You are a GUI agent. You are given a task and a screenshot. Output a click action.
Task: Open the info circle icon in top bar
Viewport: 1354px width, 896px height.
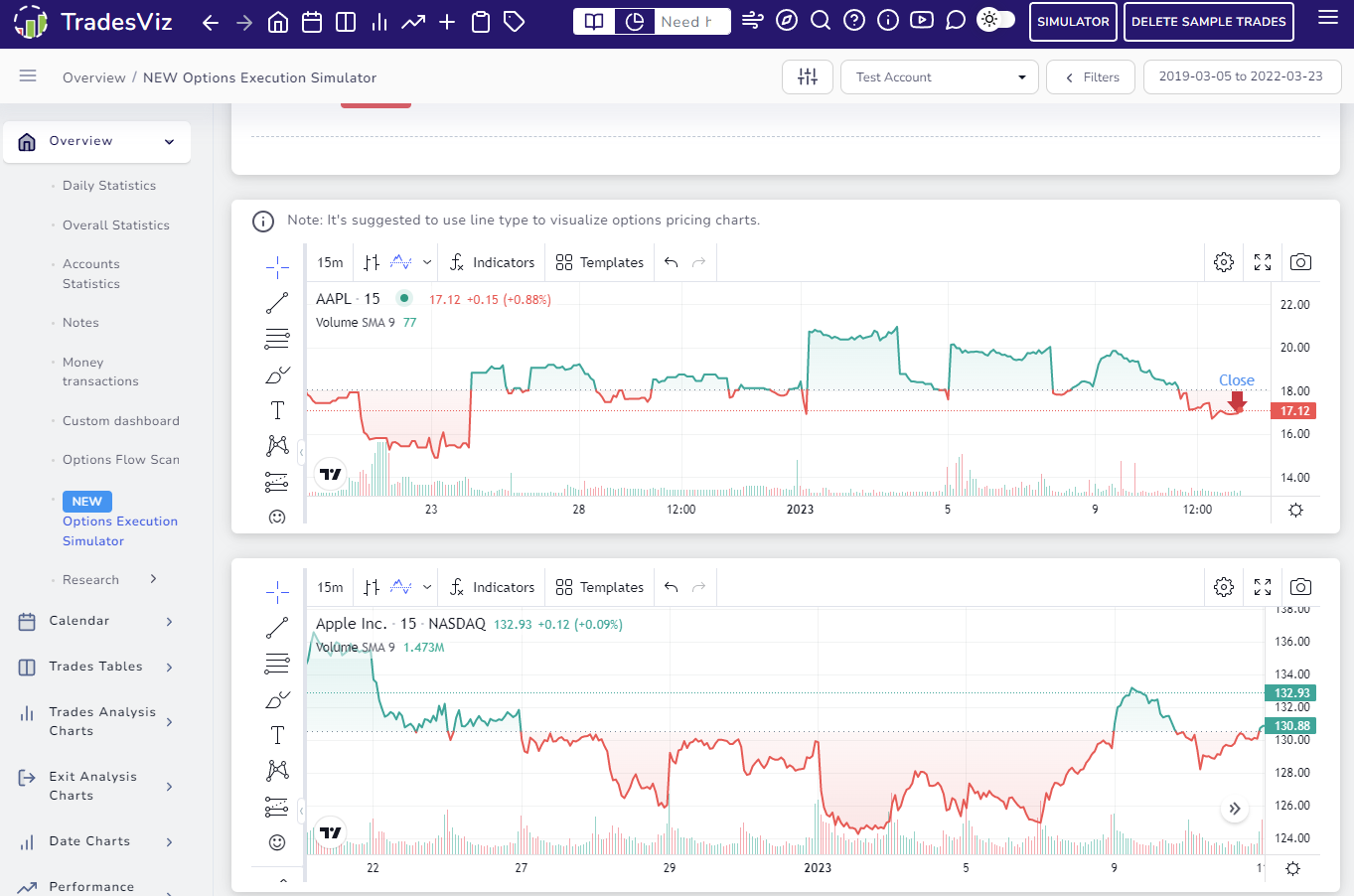coord(888,20)
